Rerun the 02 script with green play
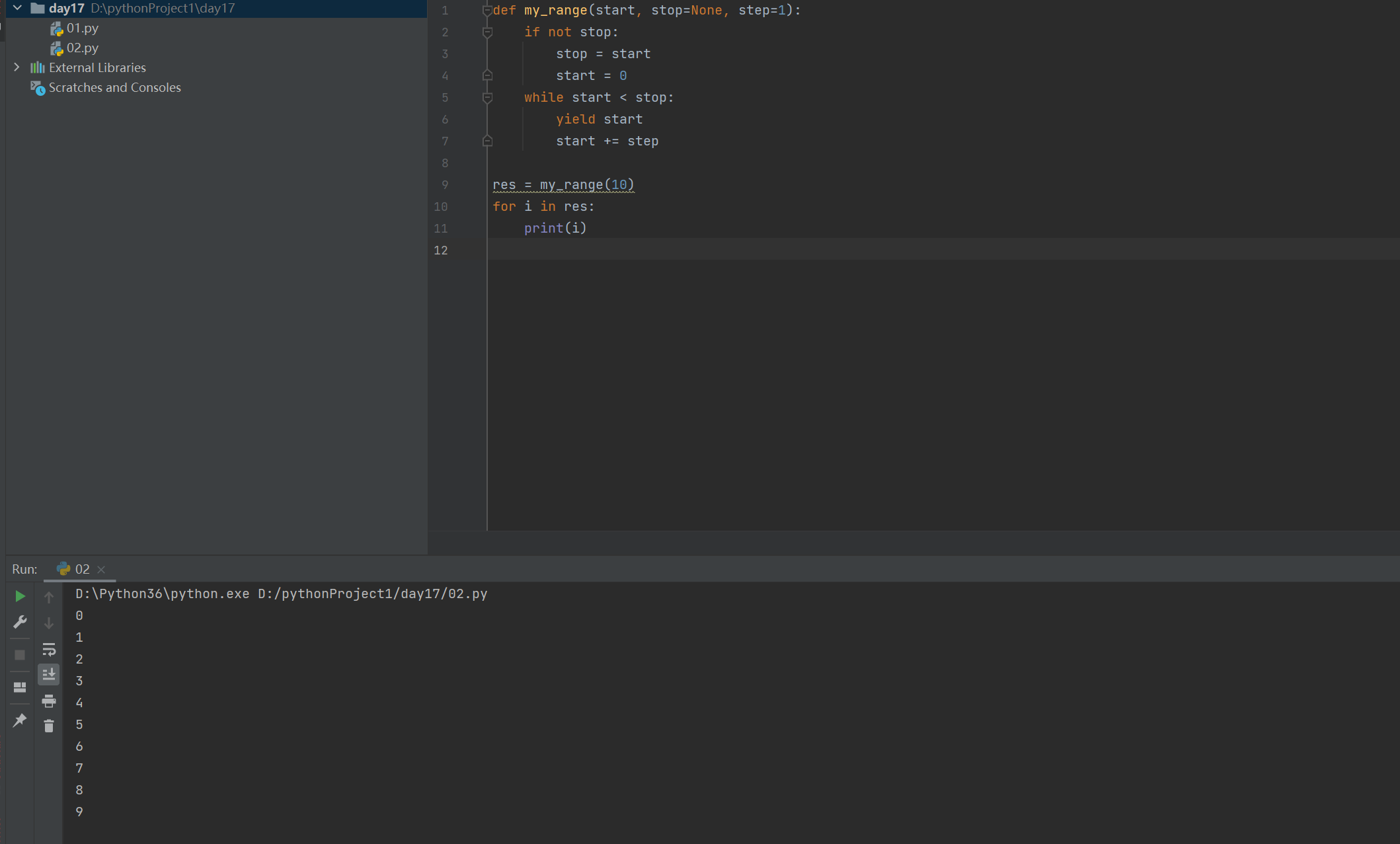This screenshot has height=844, width=1400. click(20, 596)
